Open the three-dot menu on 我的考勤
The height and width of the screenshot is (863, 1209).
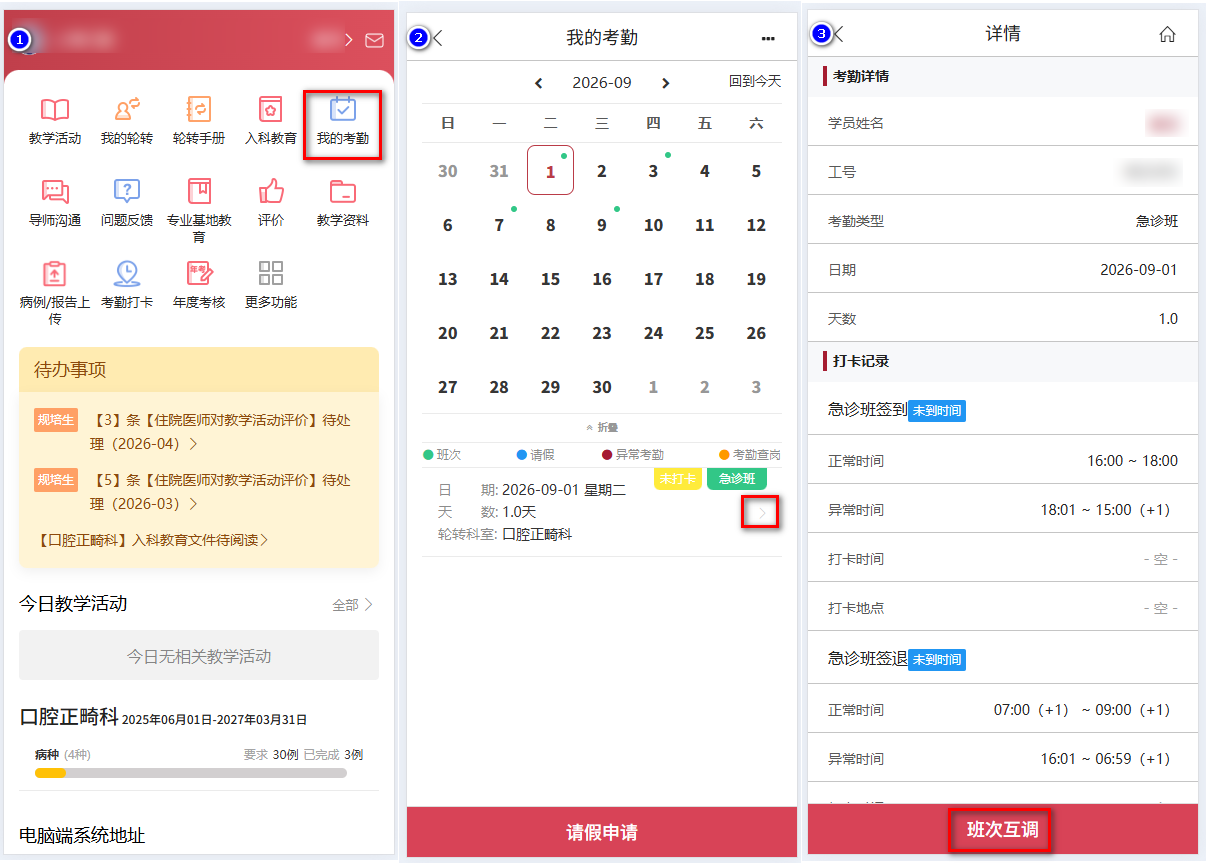coord(768,39)
